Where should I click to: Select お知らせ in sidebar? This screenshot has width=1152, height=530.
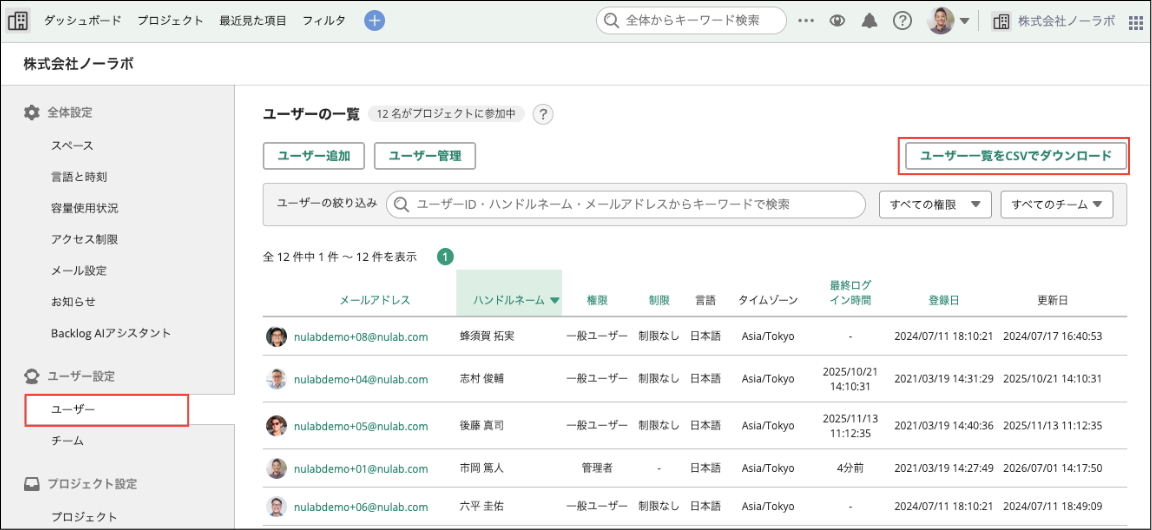click(x=73, y=301)
